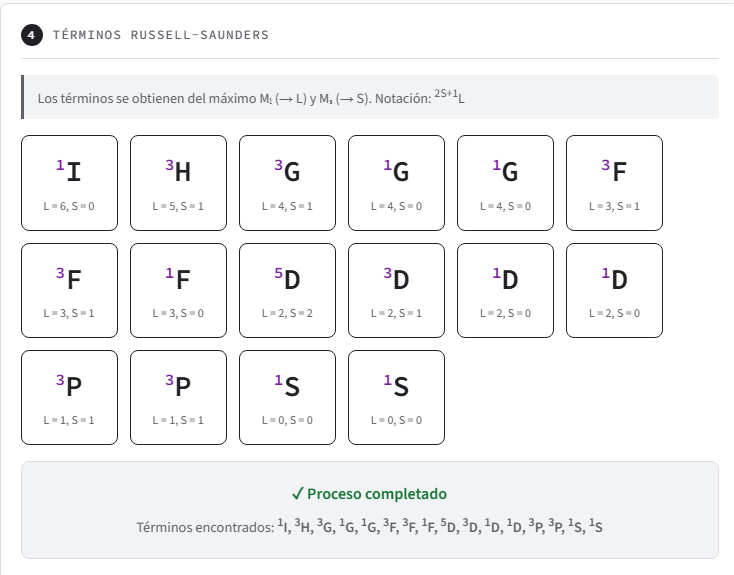Click the ³D term card
The height and width of the screenshot is (575, 734).
point(396,291)
